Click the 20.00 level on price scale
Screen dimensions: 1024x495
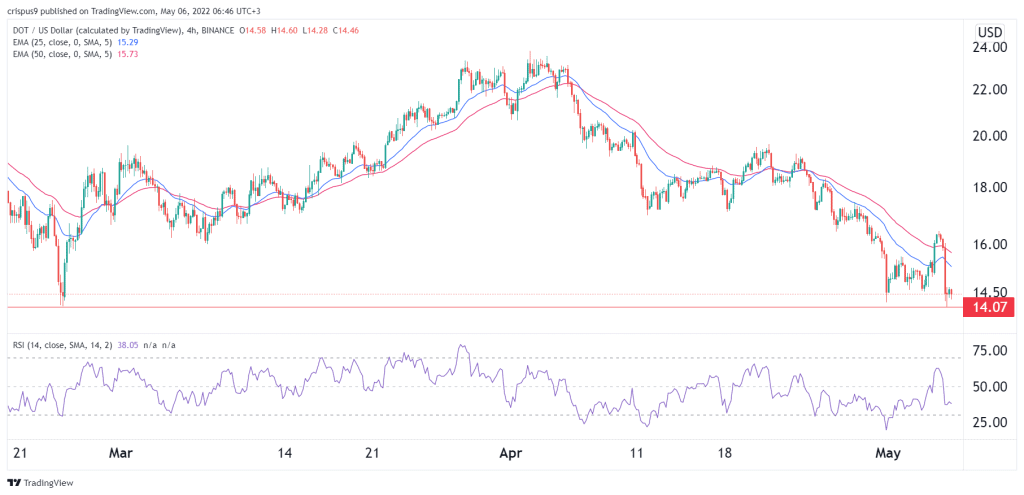(x=988, y=136)
